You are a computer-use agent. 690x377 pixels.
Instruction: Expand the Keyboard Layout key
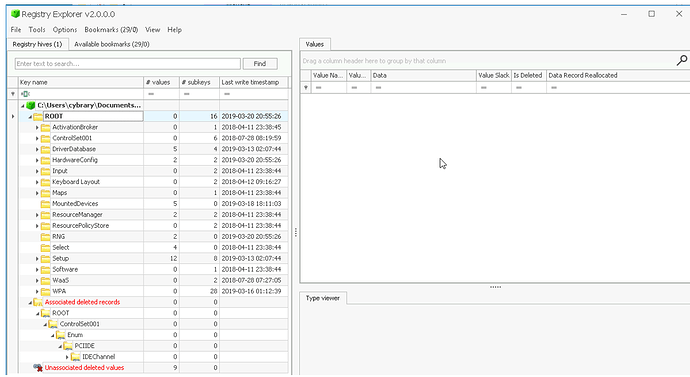click(37, 182)
